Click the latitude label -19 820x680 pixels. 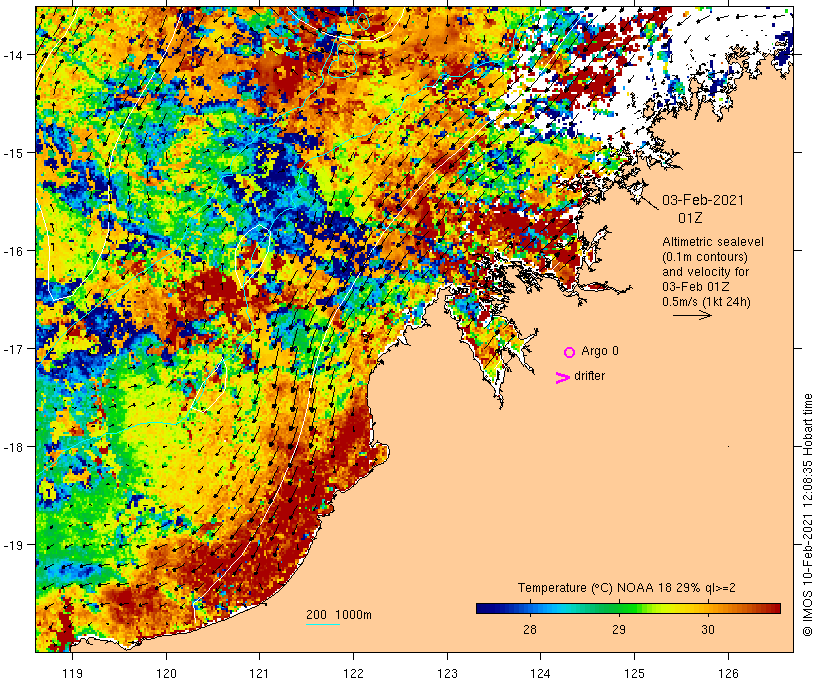point(12,545)
